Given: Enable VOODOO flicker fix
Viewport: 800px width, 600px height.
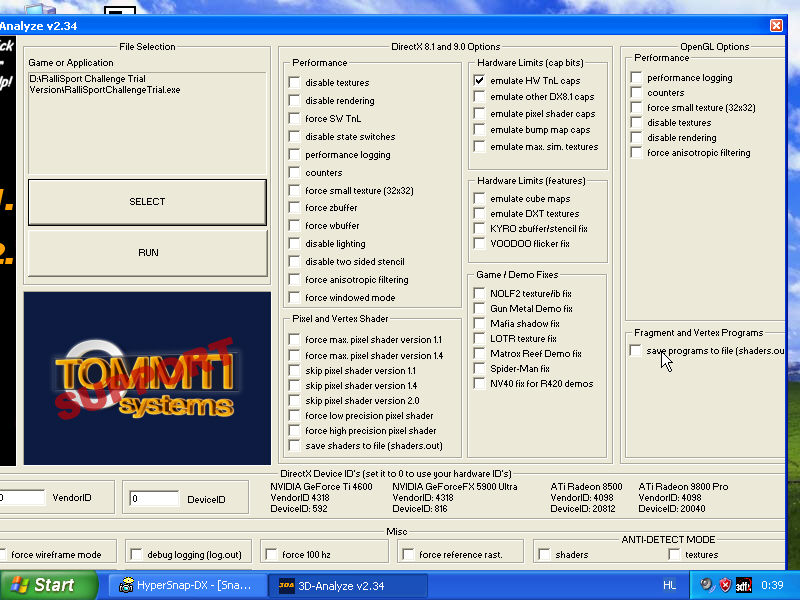Looking at the screenshot, I should tap(479, 243).
